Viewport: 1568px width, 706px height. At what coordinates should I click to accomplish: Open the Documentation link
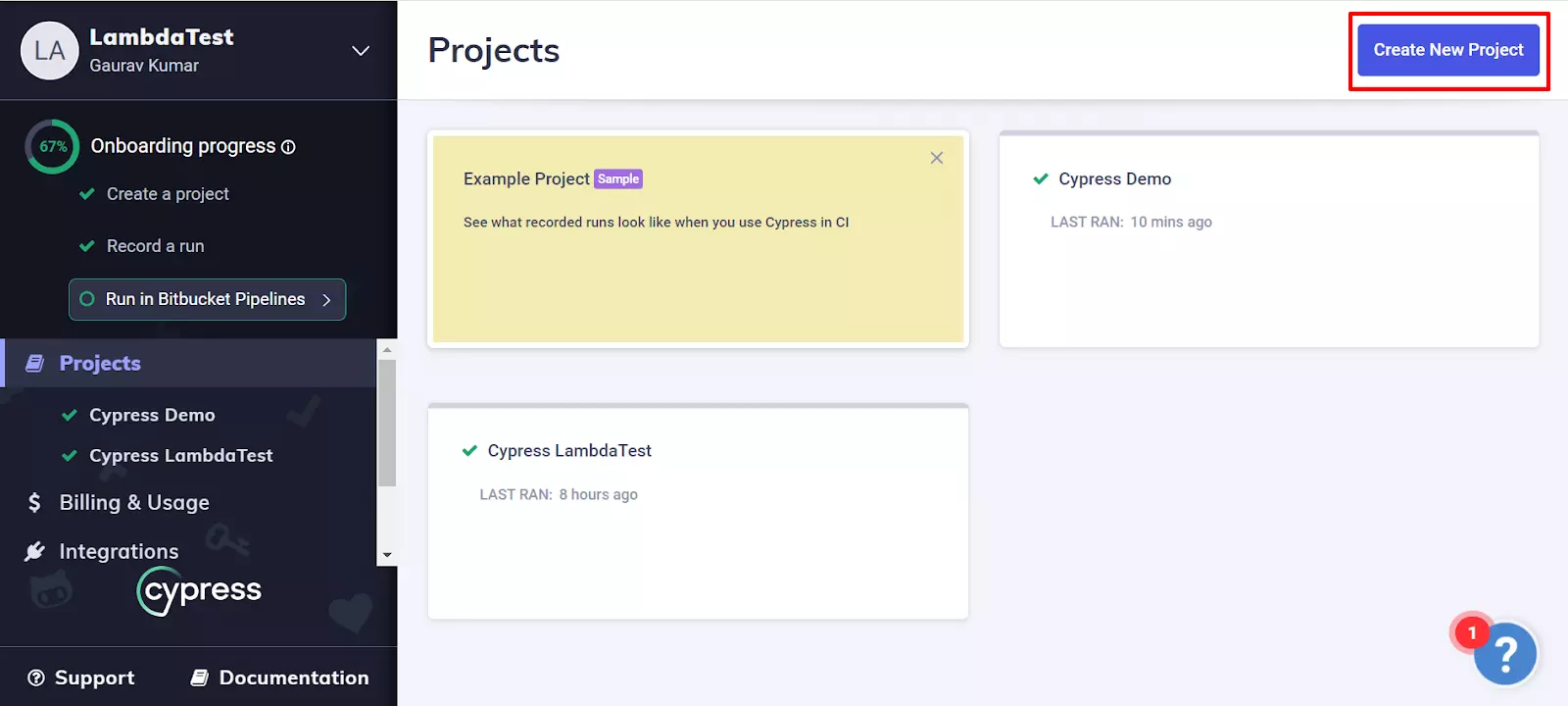pyautogui.click(x=280, y=678)
